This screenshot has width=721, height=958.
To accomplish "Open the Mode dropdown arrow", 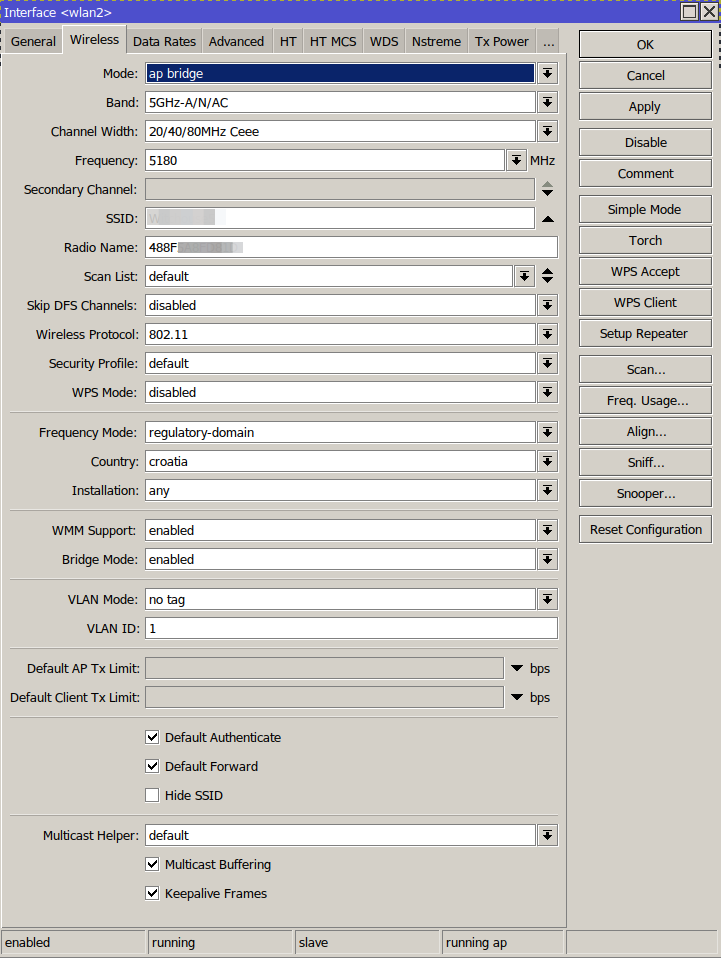I will point(547,73).
